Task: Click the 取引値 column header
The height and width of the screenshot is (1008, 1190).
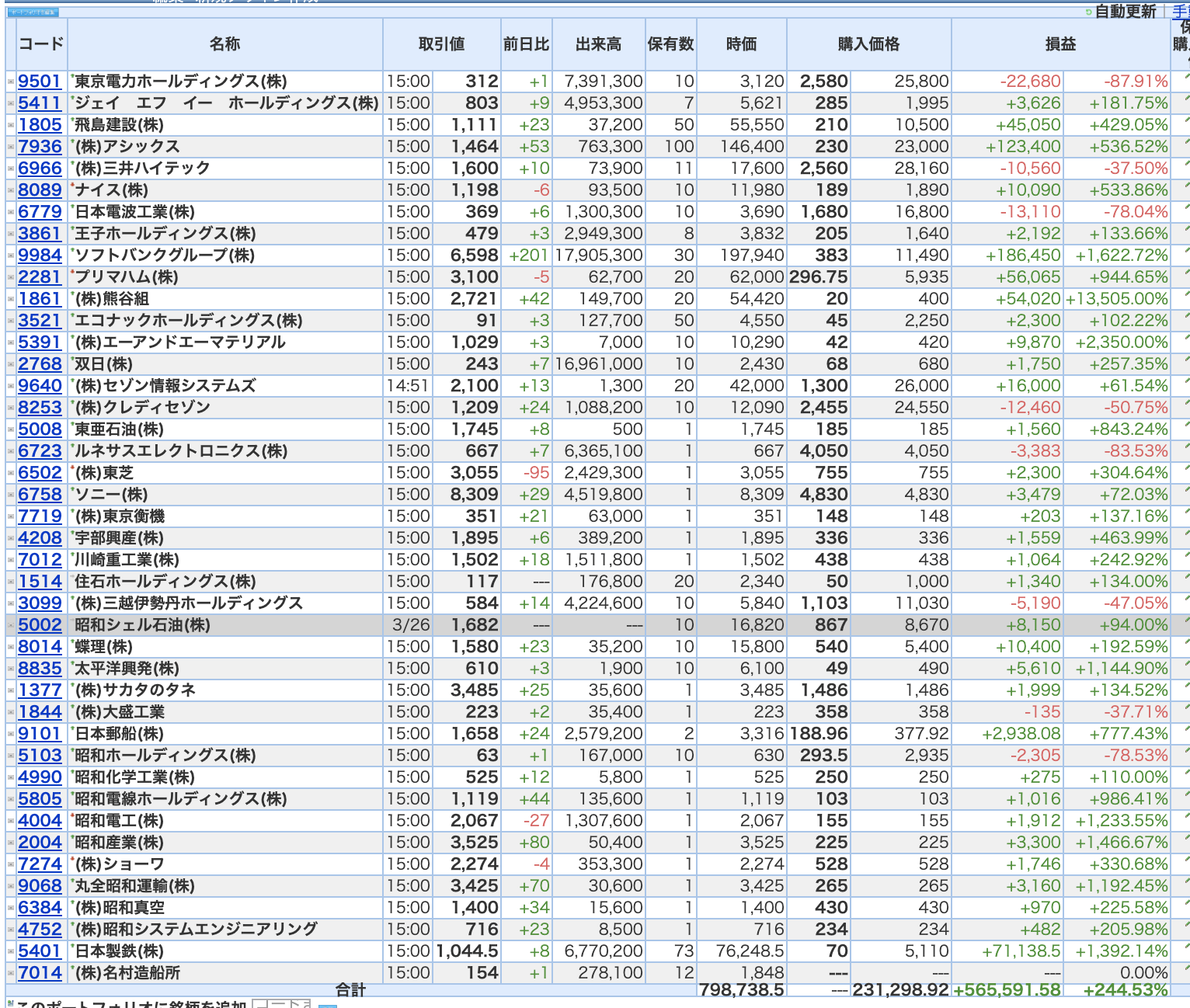Action: click(442, 44)
